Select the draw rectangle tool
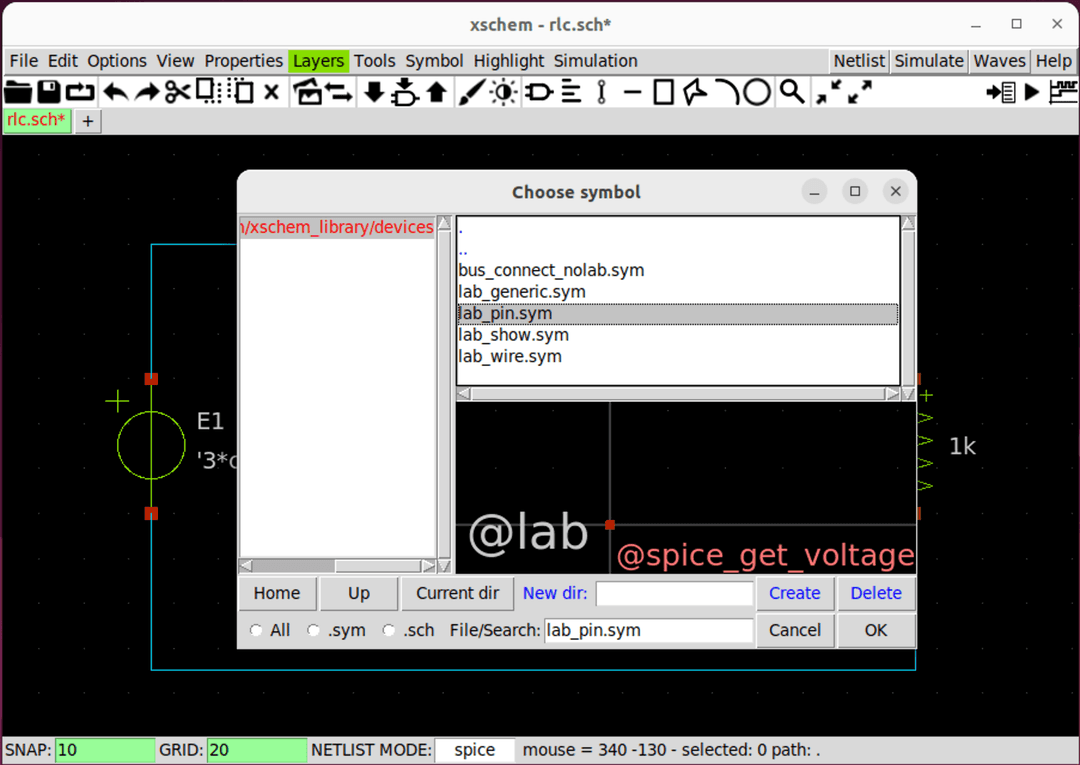The height and width of the screenshot is (765, 1080). click(x=663, y=93)
